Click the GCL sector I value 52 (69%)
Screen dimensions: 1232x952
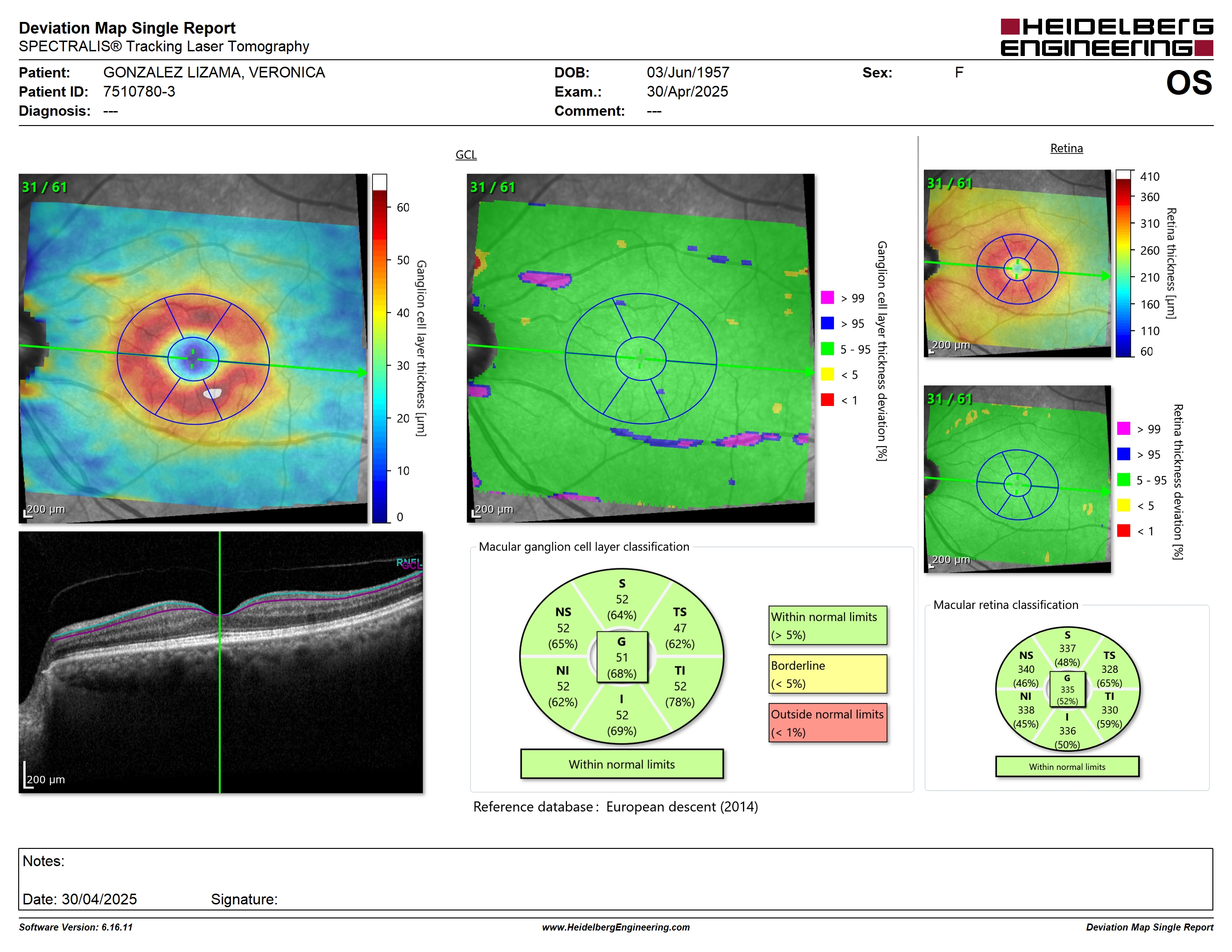click(622, 723)
